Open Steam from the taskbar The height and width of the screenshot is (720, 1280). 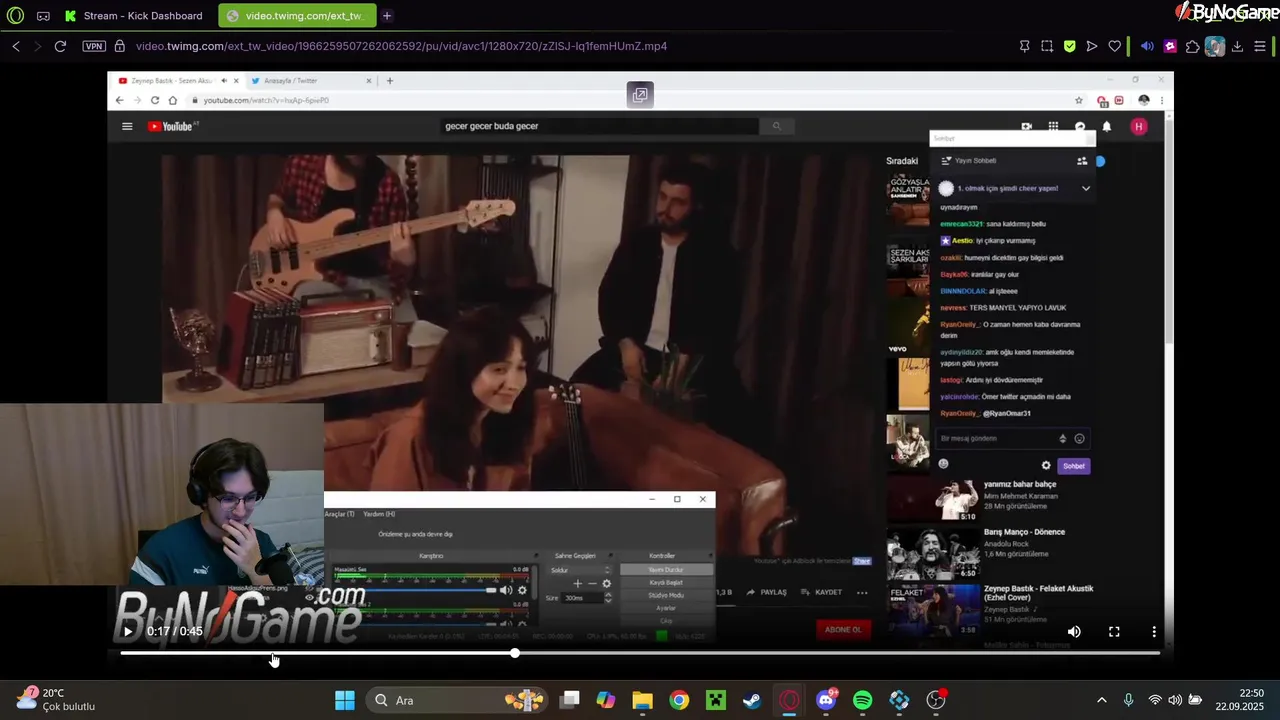tap(752, 700)
